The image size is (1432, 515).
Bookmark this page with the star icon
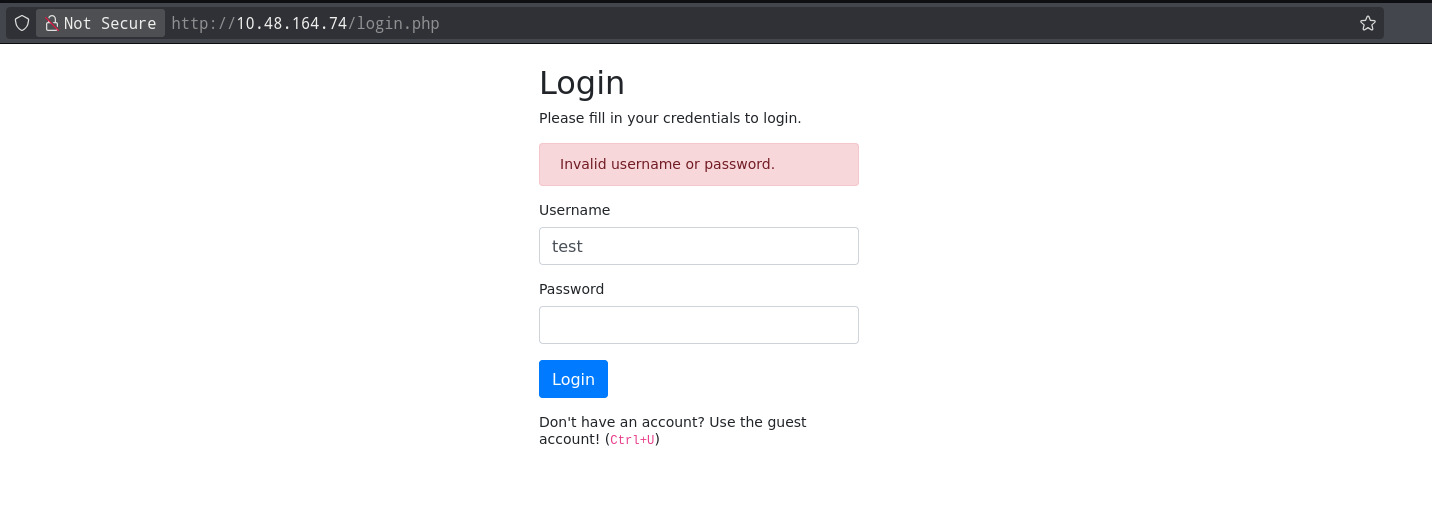(1368, 23)
